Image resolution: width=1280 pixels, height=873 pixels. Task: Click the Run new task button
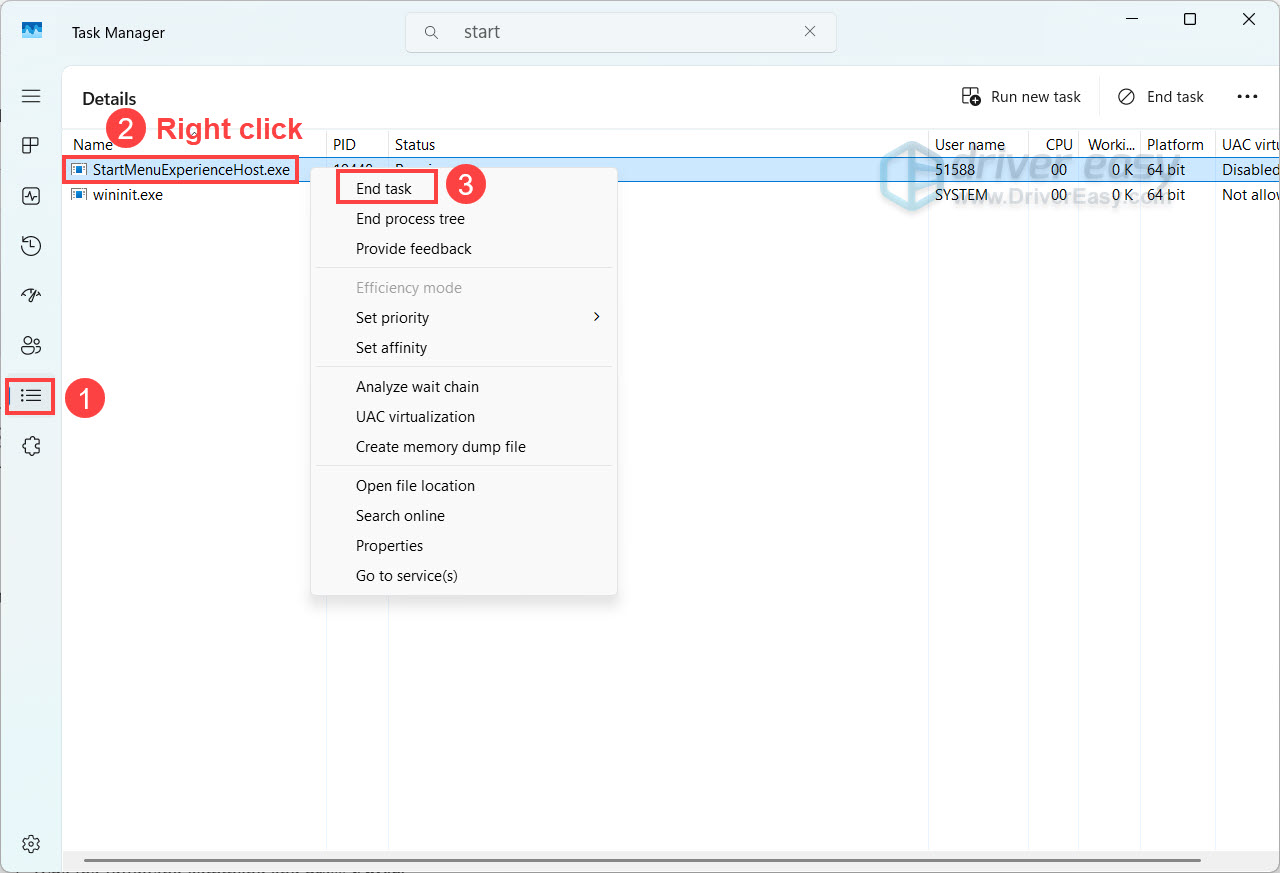[1021, 97]
